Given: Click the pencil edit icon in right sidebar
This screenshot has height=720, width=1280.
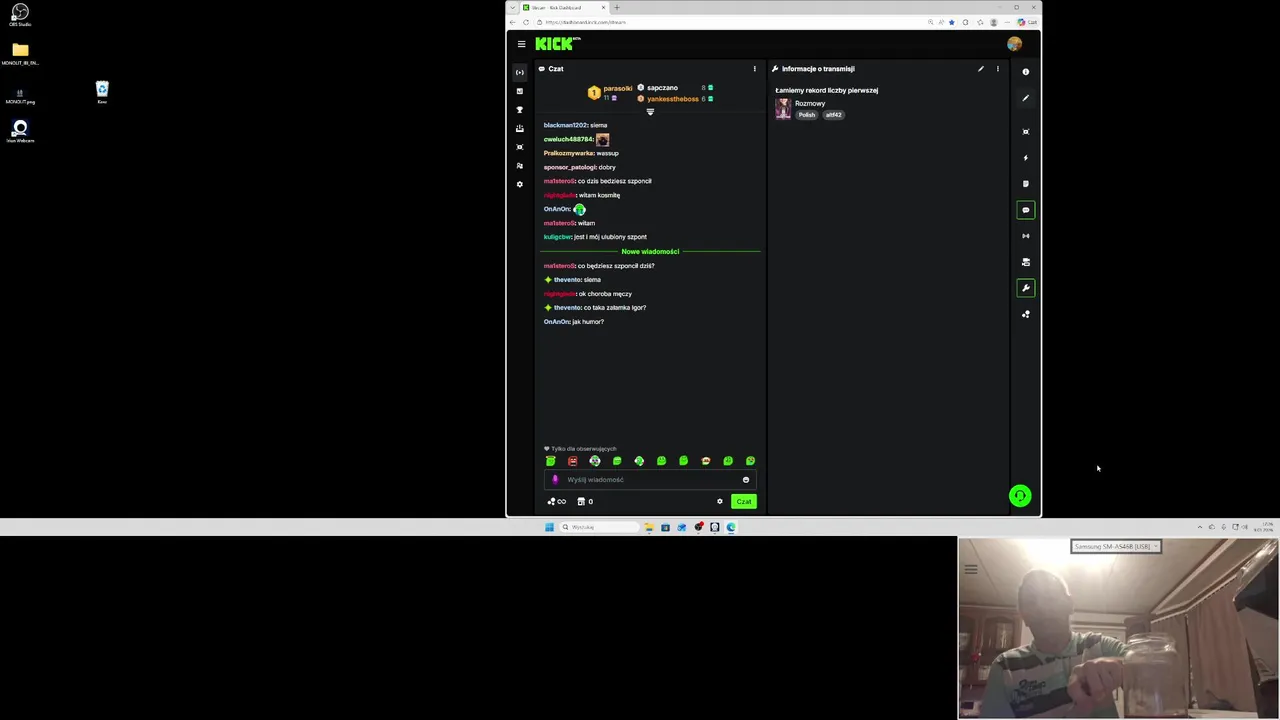Looking at the screenshot, I should pyautogui.click(x=1025, y=98).
